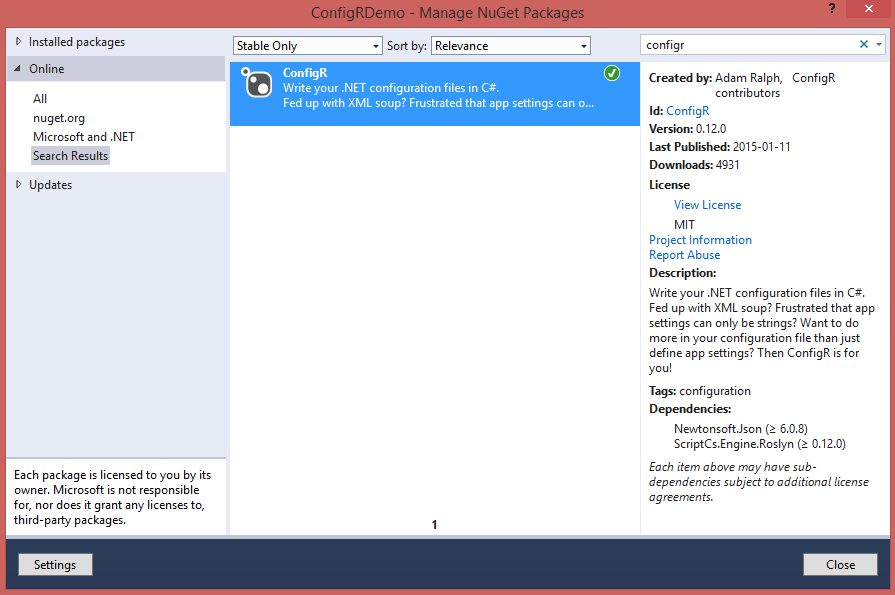895x595 pixels.
Task: Expand the Installed packages section
Action: tap(18, 42)
